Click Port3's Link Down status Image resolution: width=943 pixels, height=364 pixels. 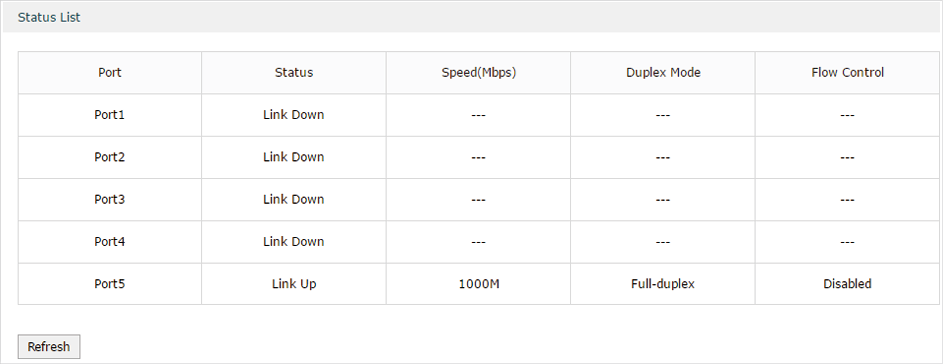point(293,199)
